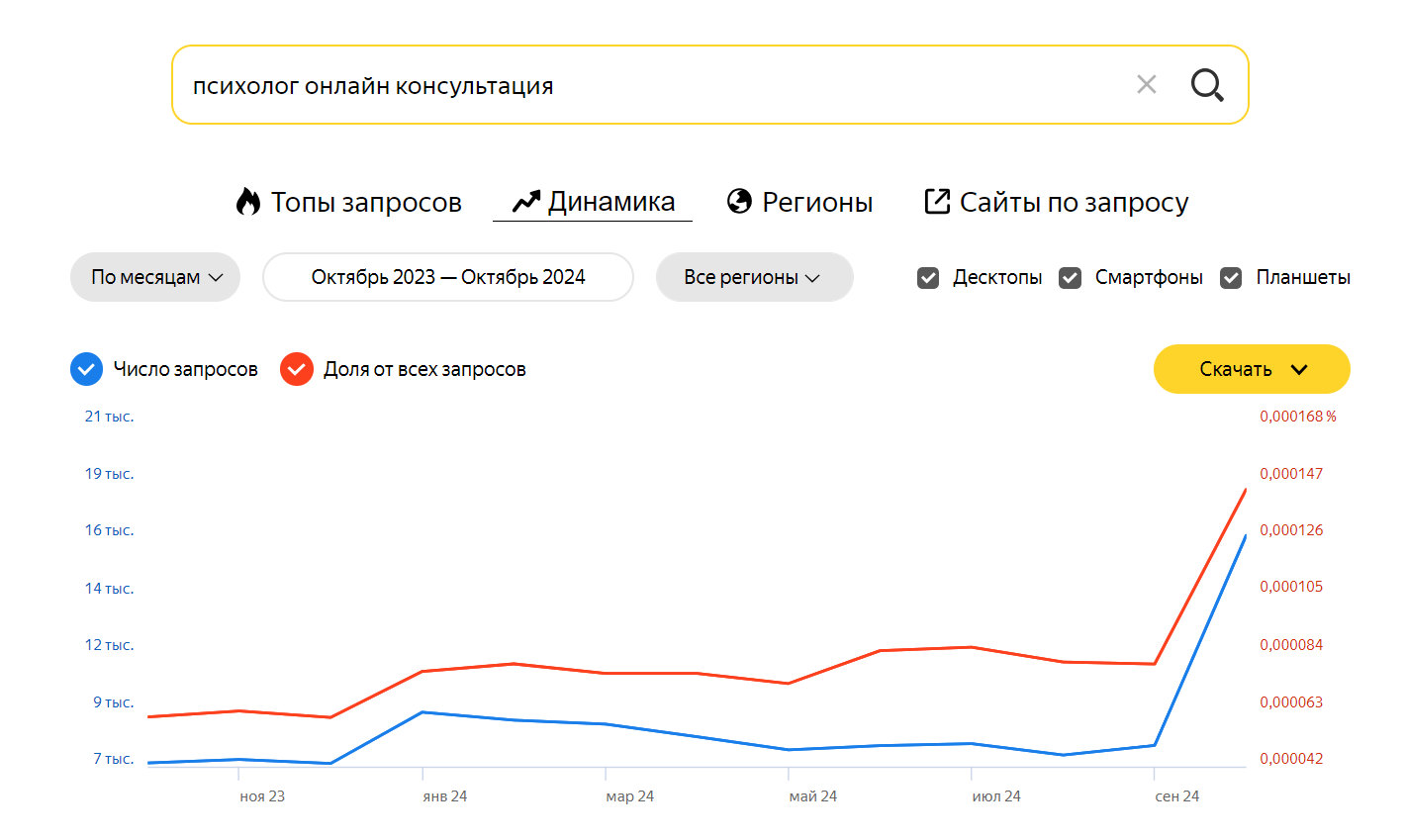Viewport: 1405px width, 840px height.
Task: Uncheck the Смартфоны checkbox
Action: [x=1070, y=278]
